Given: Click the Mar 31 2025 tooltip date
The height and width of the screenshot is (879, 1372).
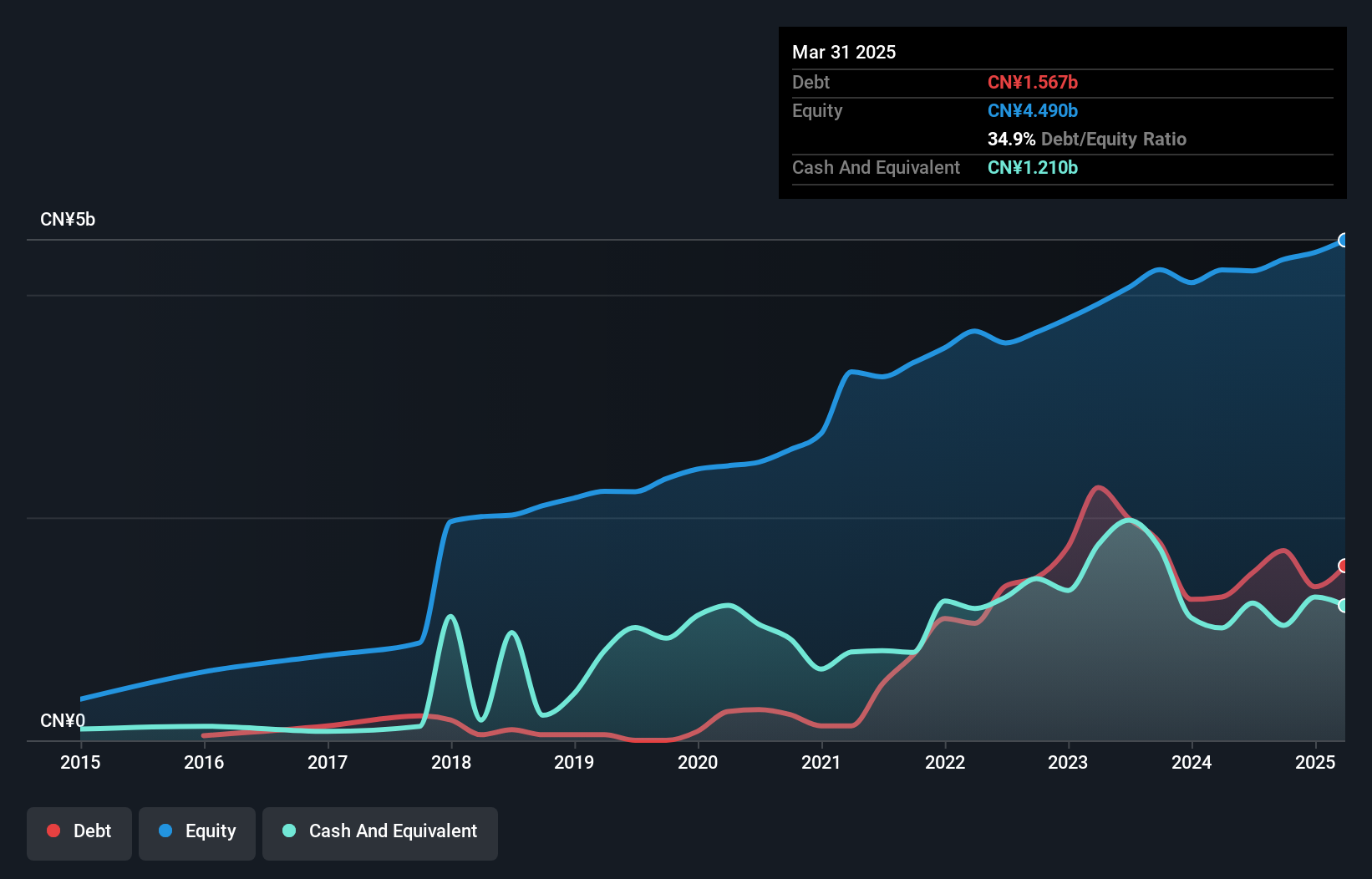Looking at the screenshot, I should pos(844,52).
